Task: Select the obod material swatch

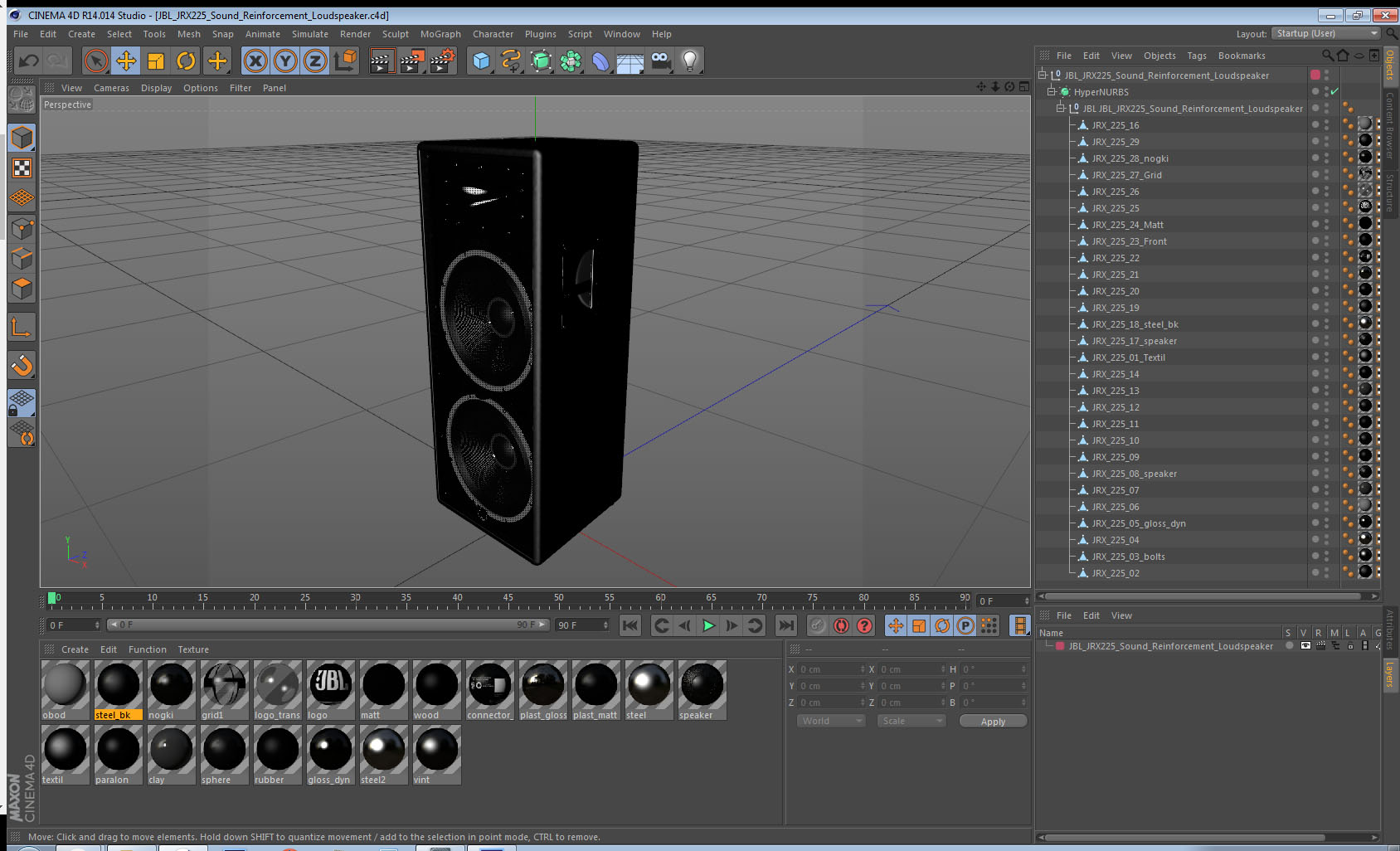Action: [66, 690]
